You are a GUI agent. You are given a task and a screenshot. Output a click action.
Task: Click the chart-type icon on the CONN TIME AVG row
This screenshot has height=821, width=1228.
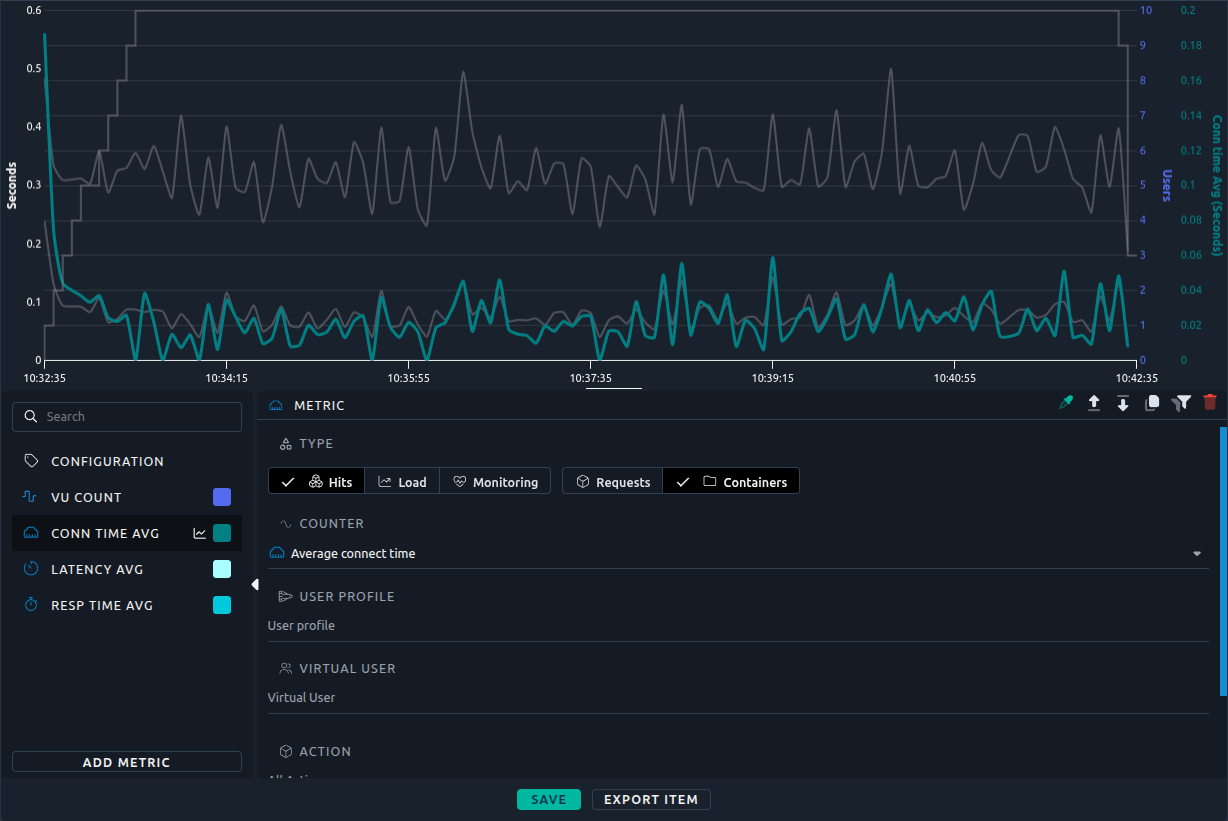[200, 533]
